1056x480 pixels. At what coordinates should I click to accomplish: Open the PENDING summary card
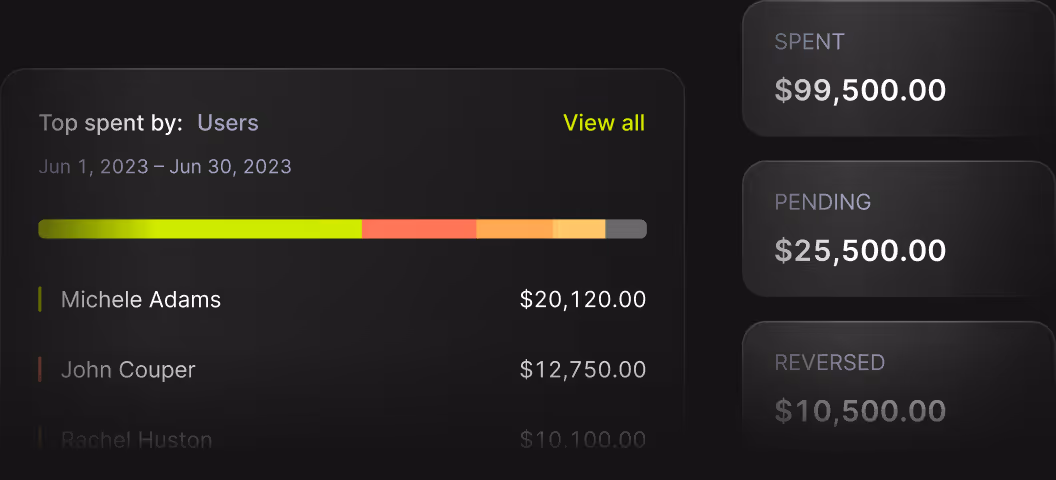coord(899,229)
